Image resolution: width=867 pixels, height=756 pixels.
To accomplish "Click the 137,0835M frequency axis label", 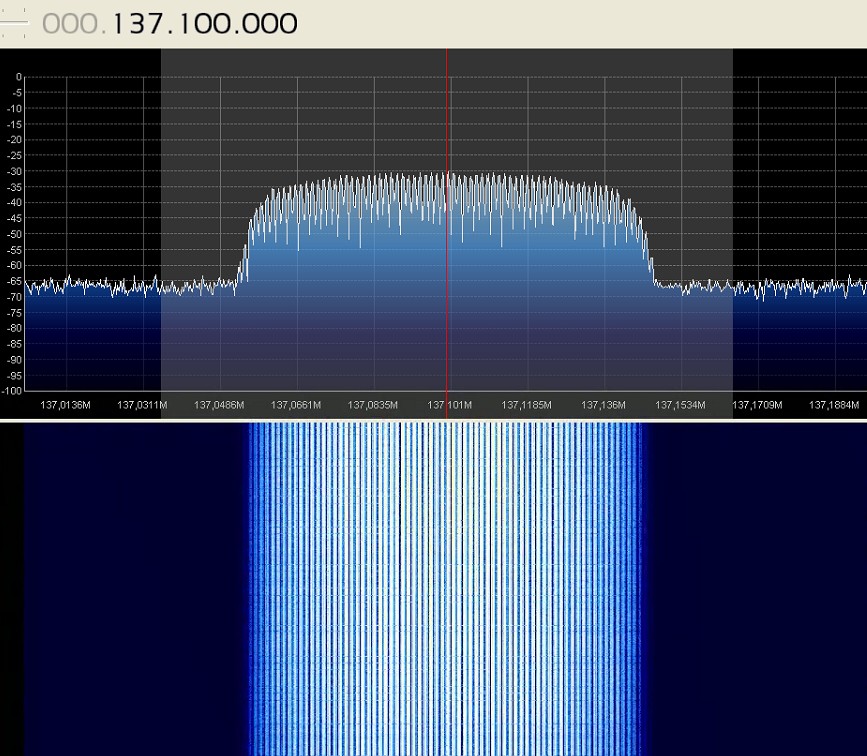I will (373, 405).
